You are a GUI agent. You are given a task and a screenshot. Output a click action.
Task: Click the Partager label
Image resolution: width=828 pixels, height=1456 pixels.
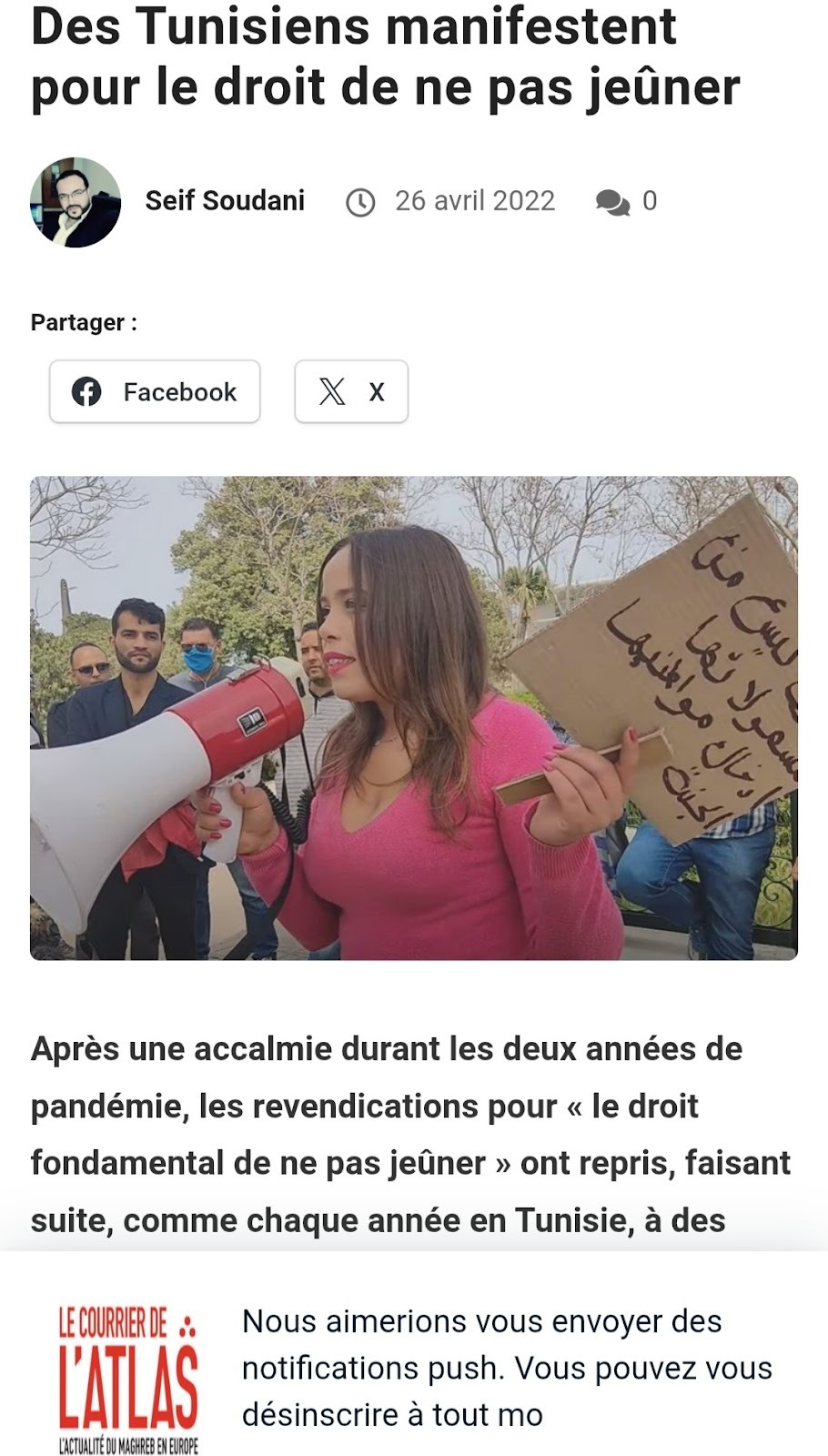point(84,322)
